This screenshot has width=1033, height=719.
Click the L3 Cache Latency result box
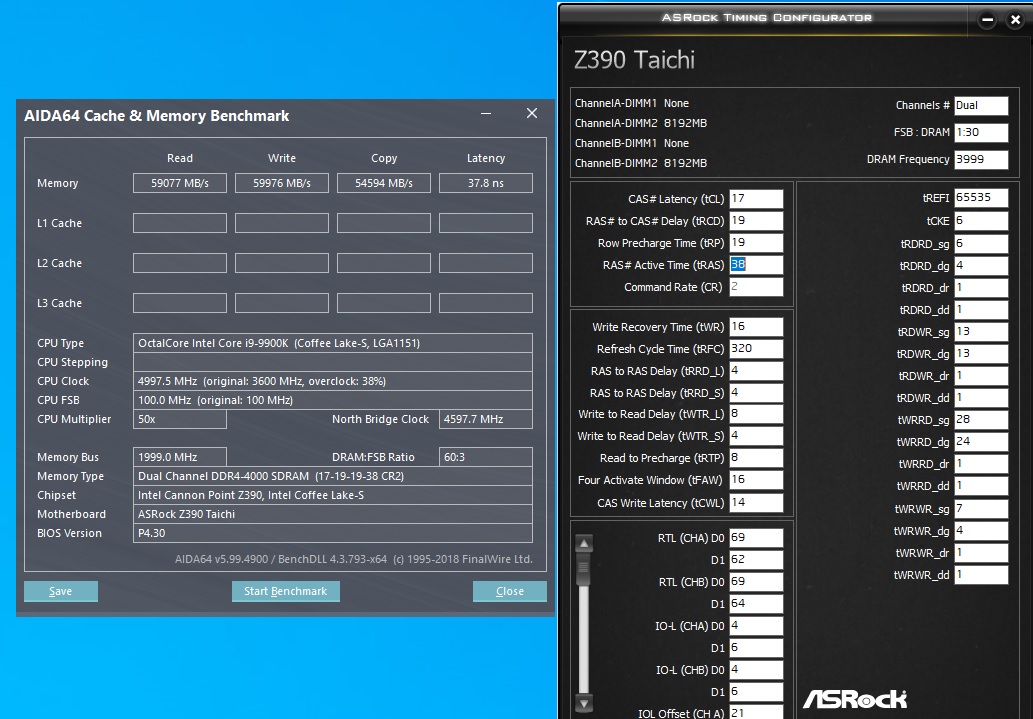[x=486, y=303]
